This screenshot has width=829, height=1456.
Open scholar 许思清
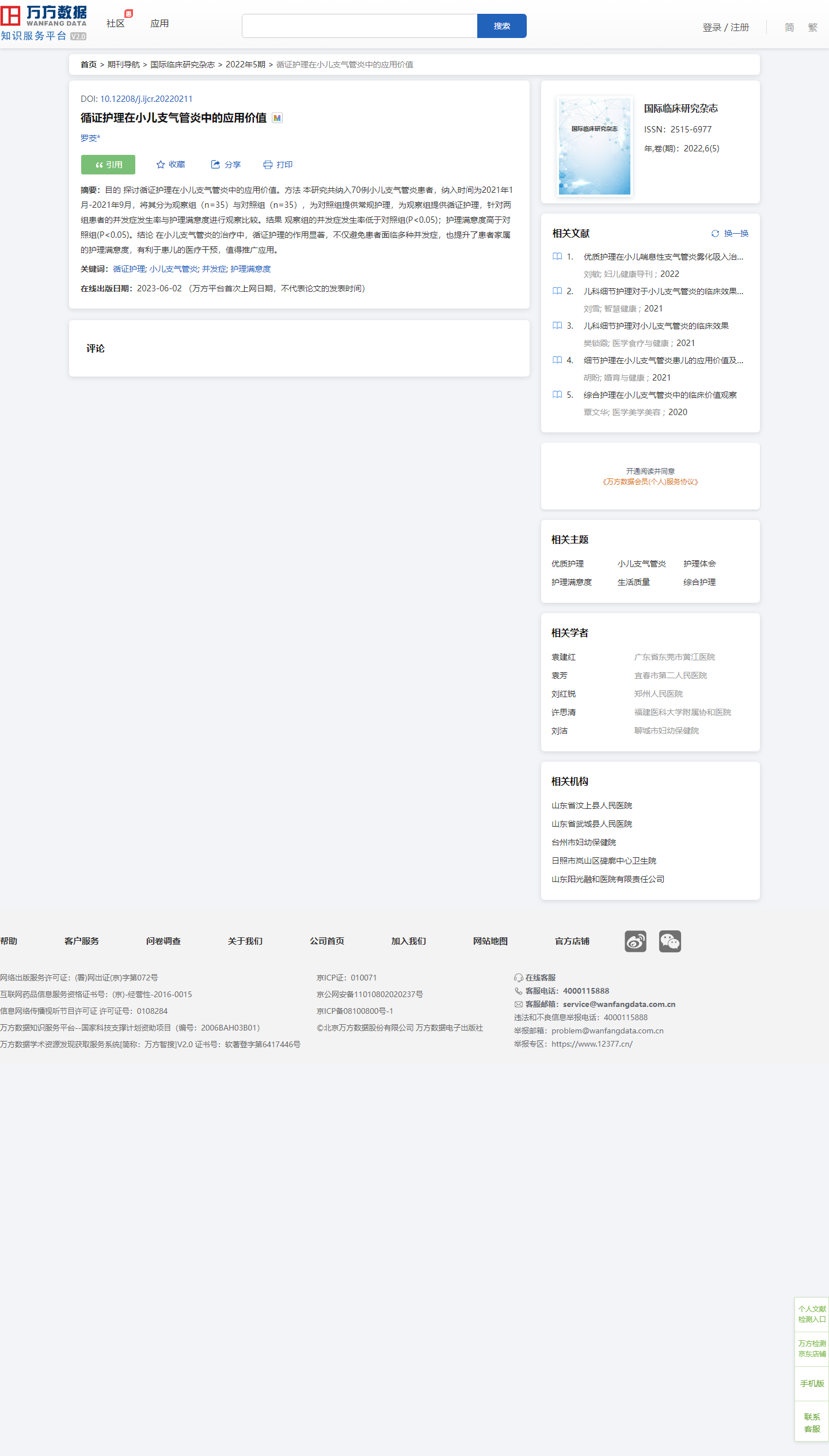tap(564, 712)
